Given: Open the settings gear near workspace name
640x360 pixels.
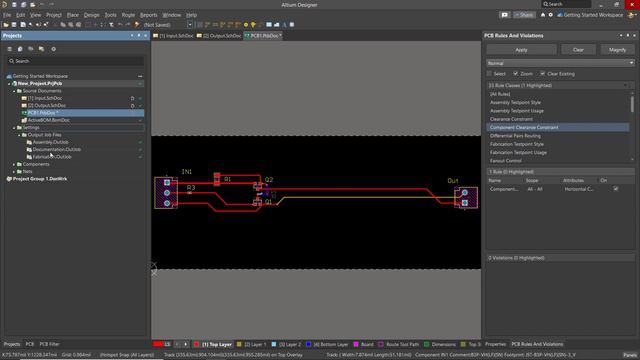Looking at the screenshot, I should pyautogui.click(x=551, y=15).
